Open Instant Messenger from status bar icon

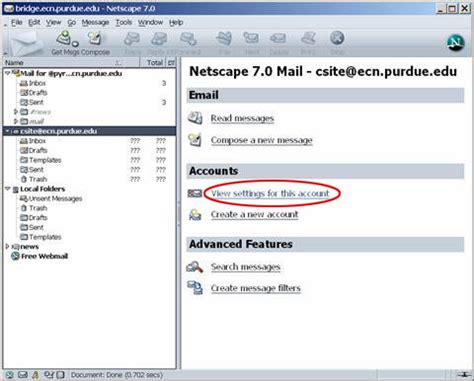pyautogui.click(x=35, y=375)
